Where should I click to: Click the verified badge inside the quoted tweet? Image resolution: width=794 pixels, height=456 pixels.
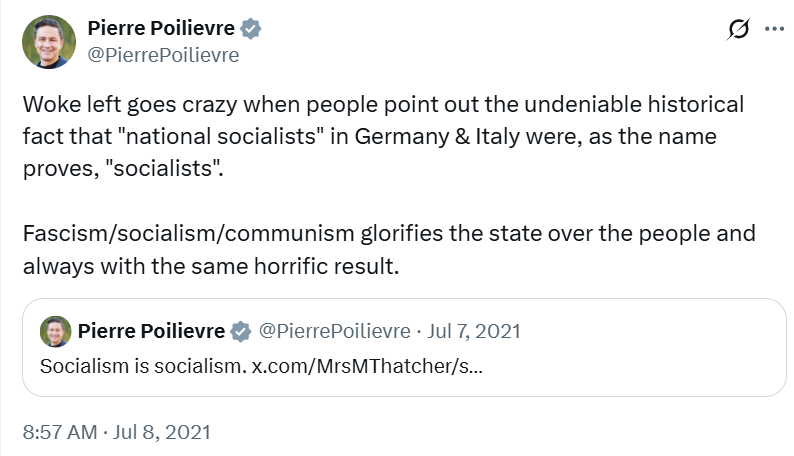[241, 331]
